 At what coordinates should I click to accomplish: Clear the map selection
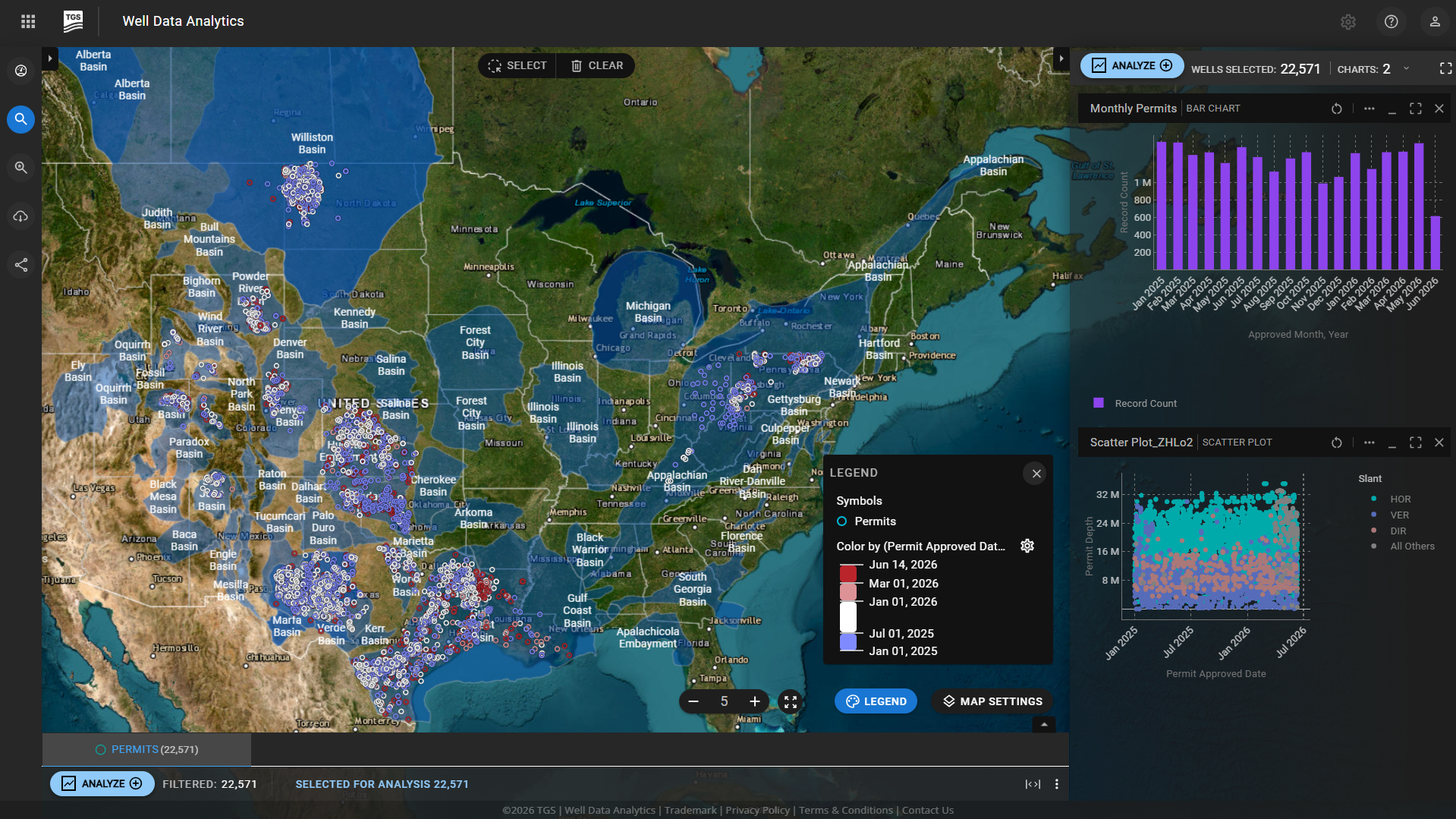(596, 66)
